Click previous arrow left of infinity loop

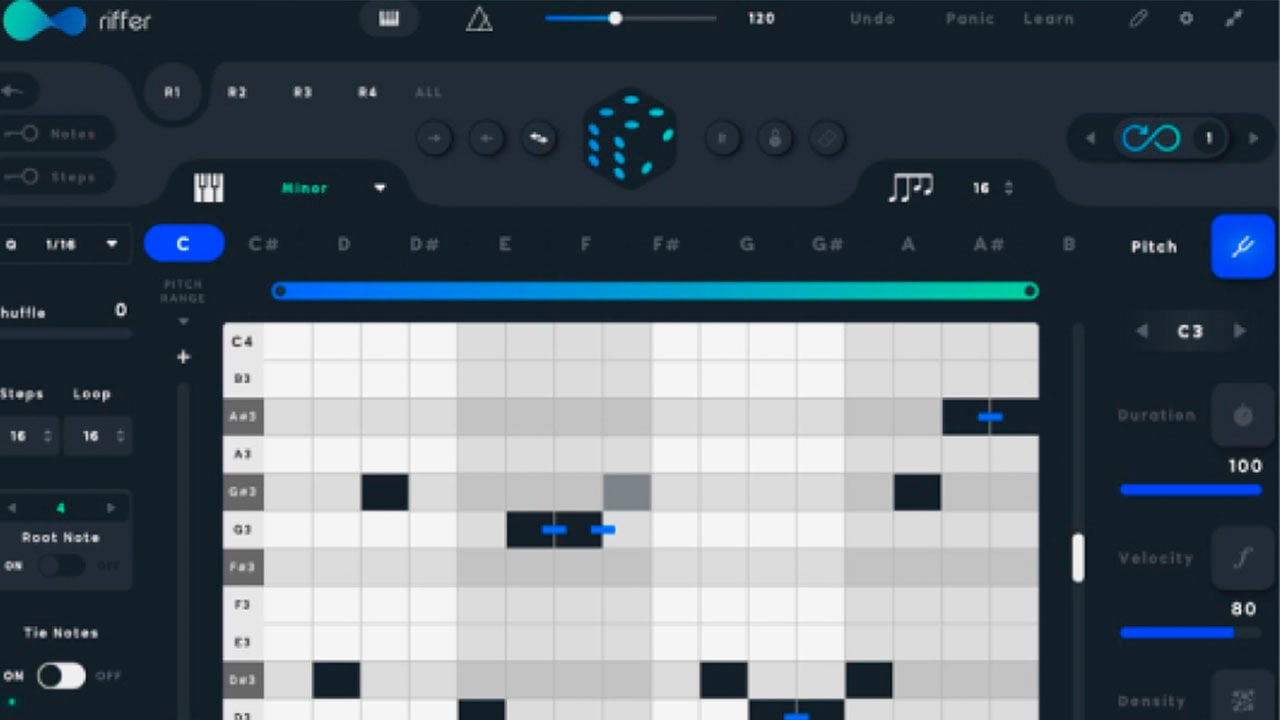click(1091, 138)
